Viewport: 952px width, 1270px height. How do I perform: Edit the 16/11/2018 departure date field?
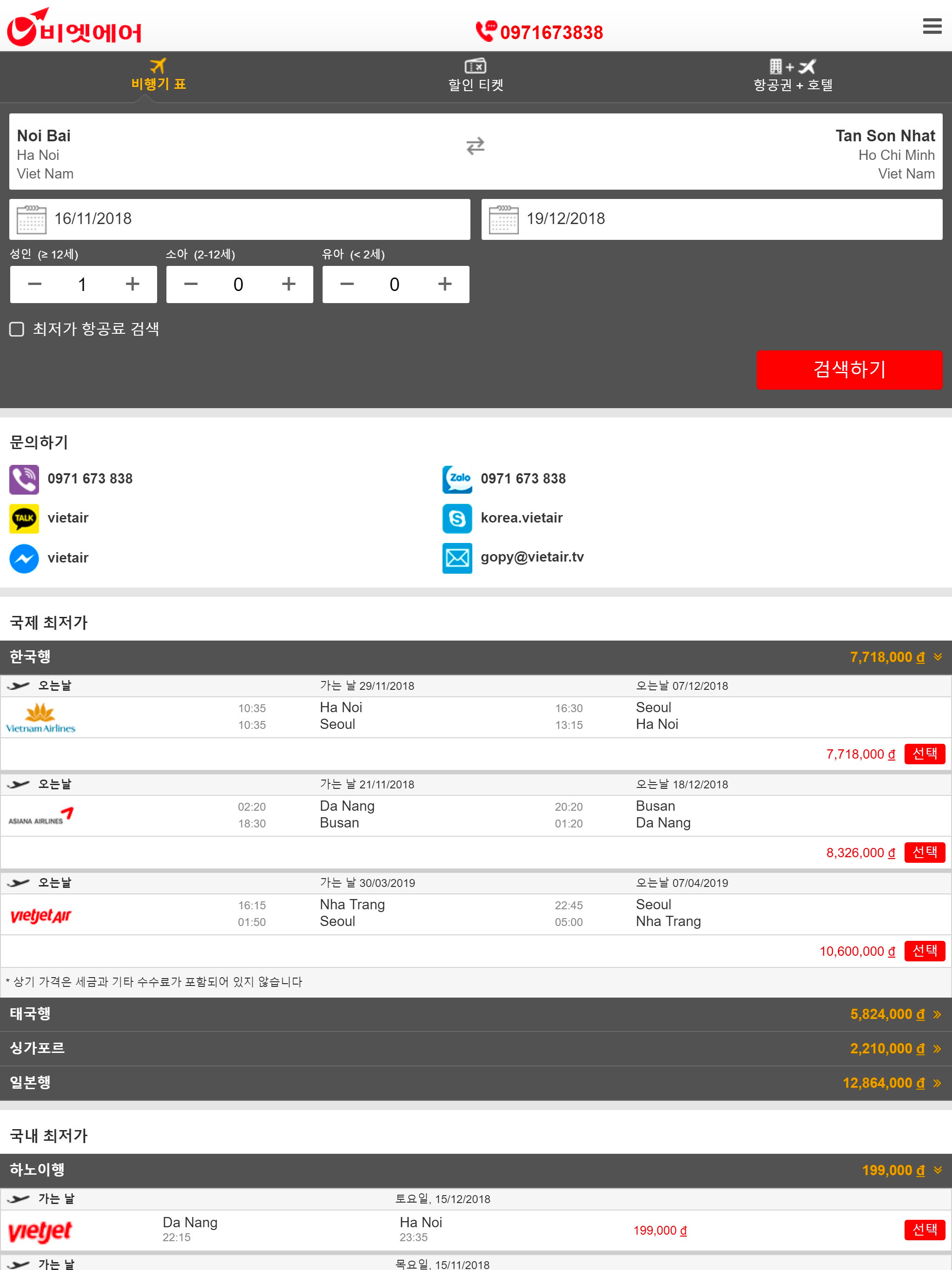tap(239, 219)
